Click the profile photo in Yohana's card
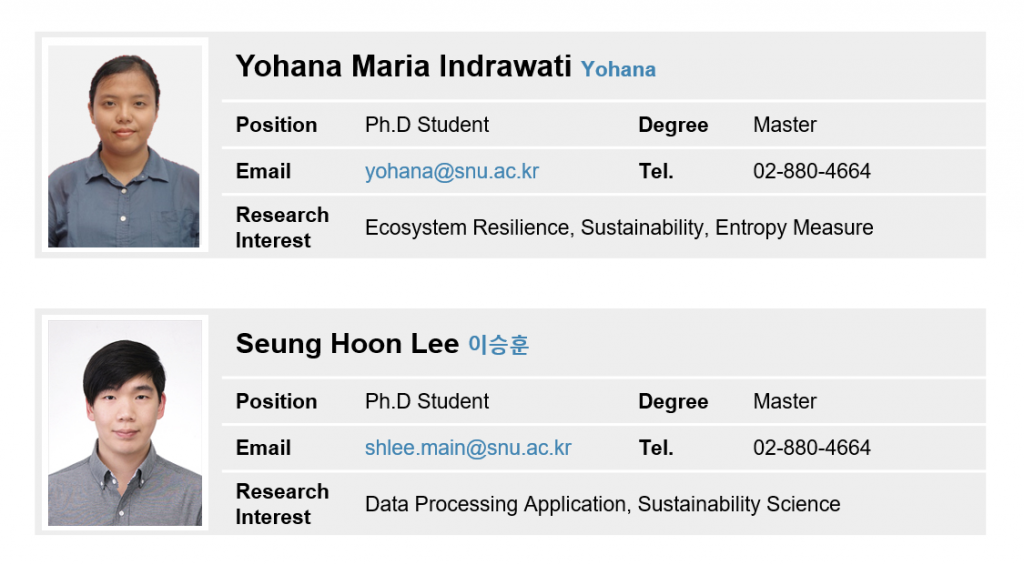This screenshot has height=565, width=1024. [x=123, y=146]
